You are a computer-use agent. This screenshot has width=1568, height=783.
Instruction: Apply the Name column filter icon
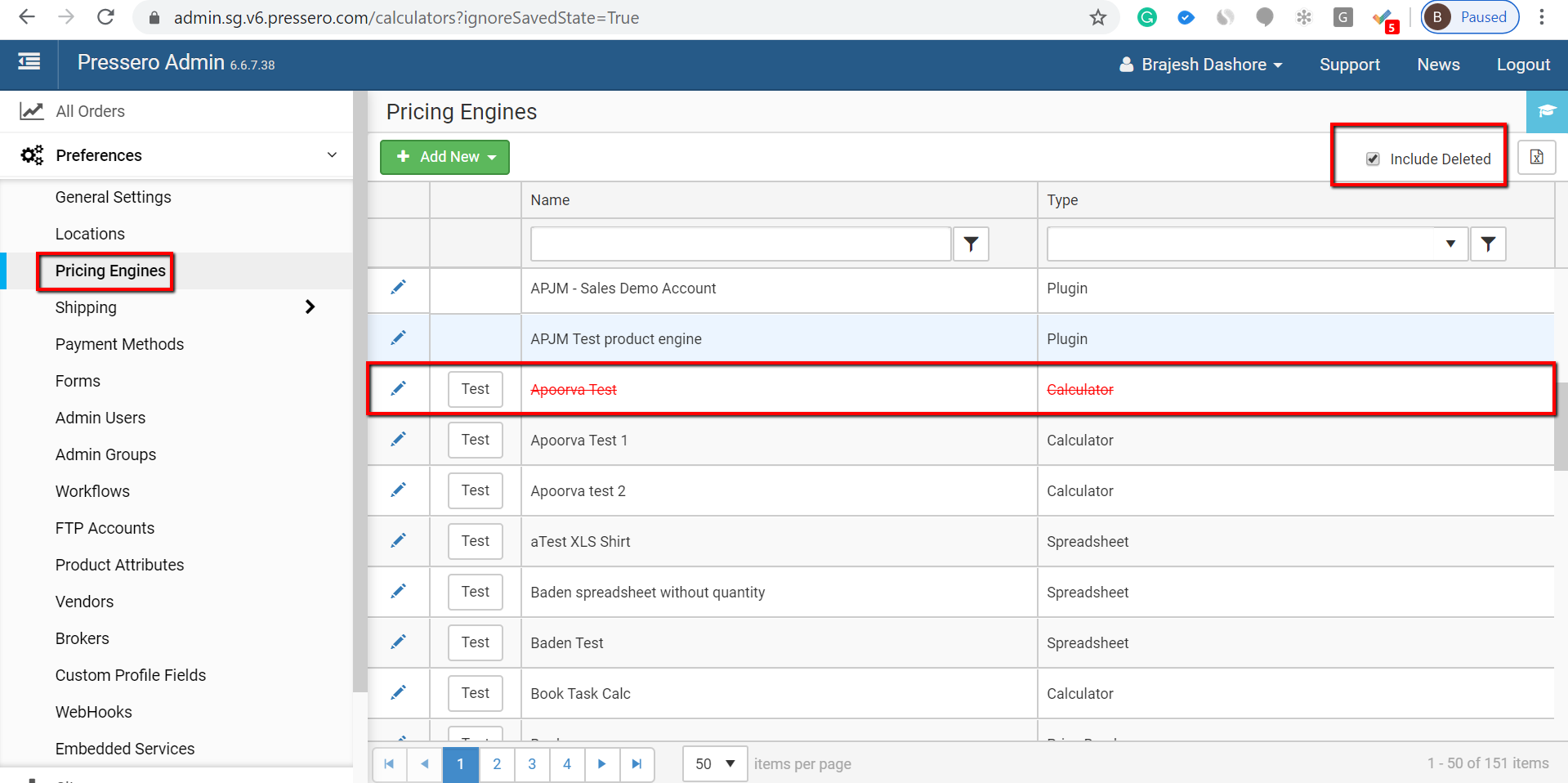[x=971, y=244]
